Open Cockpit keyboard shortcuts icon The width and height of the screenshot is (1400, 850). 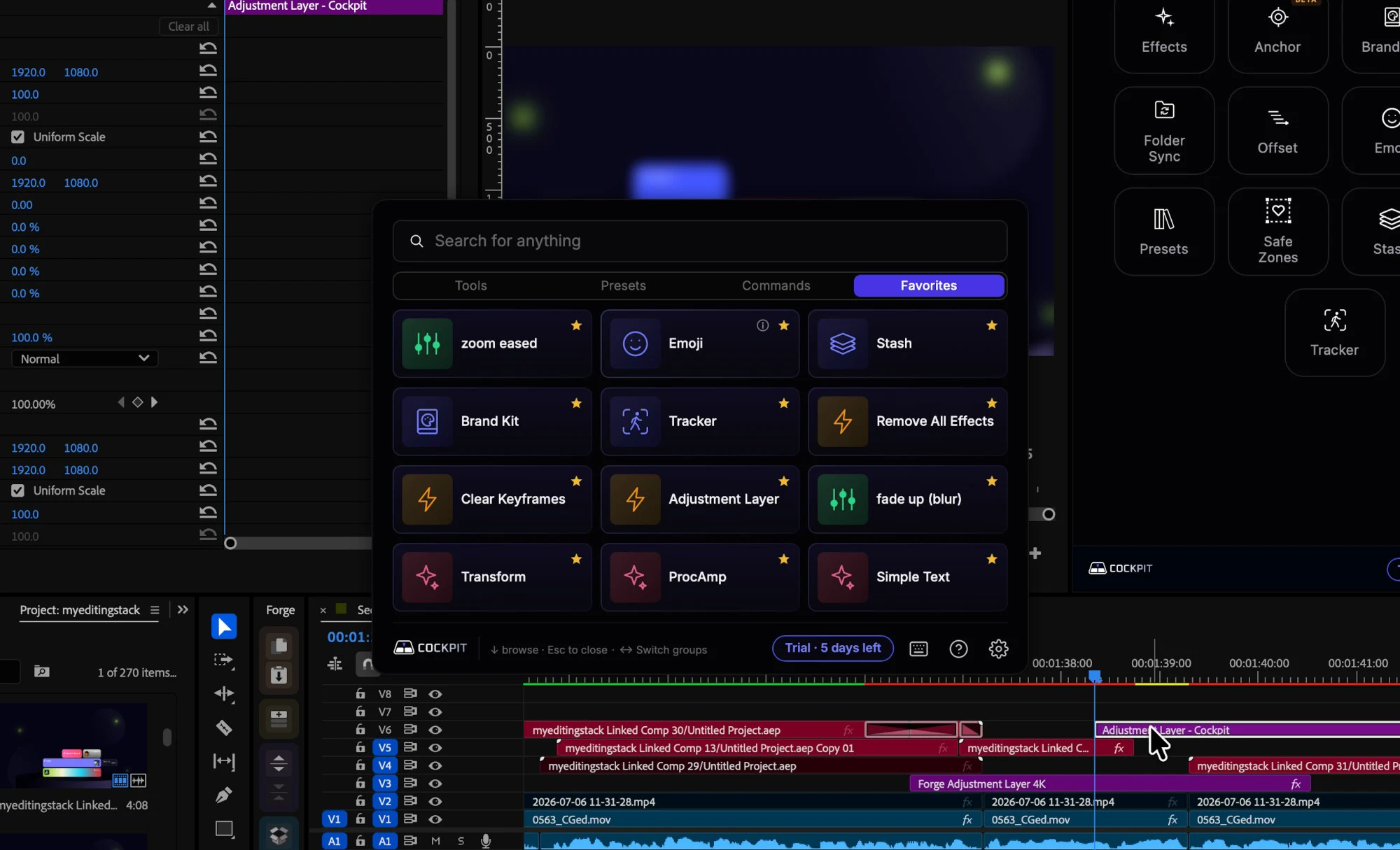[918, 649]
